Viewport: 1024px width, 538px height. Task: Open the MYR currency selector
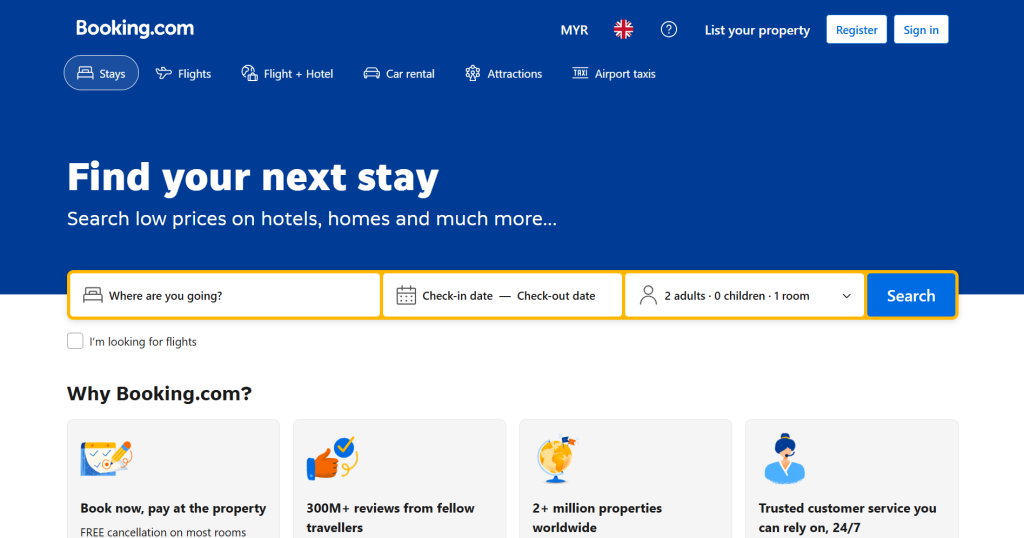[574, 30]
